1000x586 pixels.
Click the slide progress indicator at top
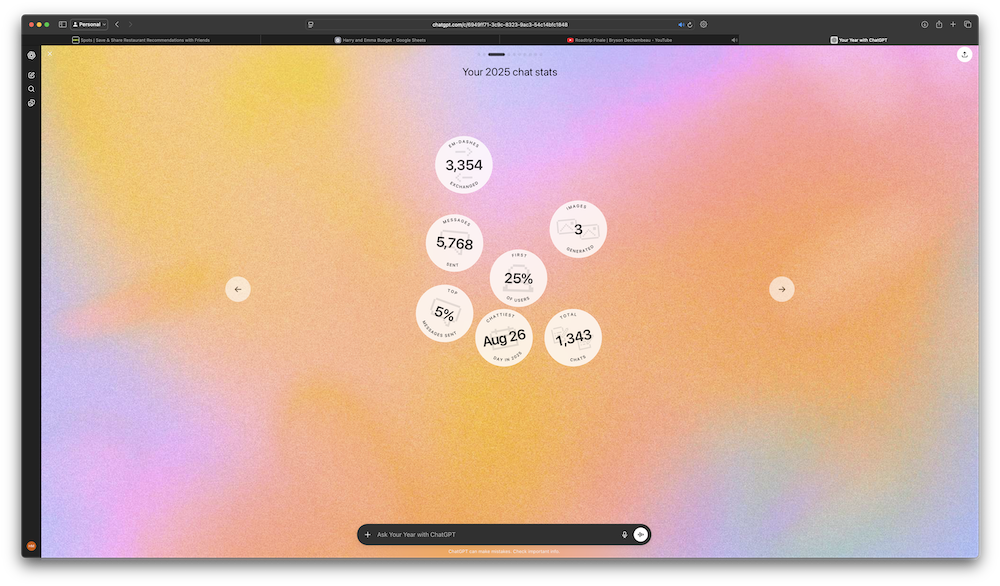[x=497, y=54]
